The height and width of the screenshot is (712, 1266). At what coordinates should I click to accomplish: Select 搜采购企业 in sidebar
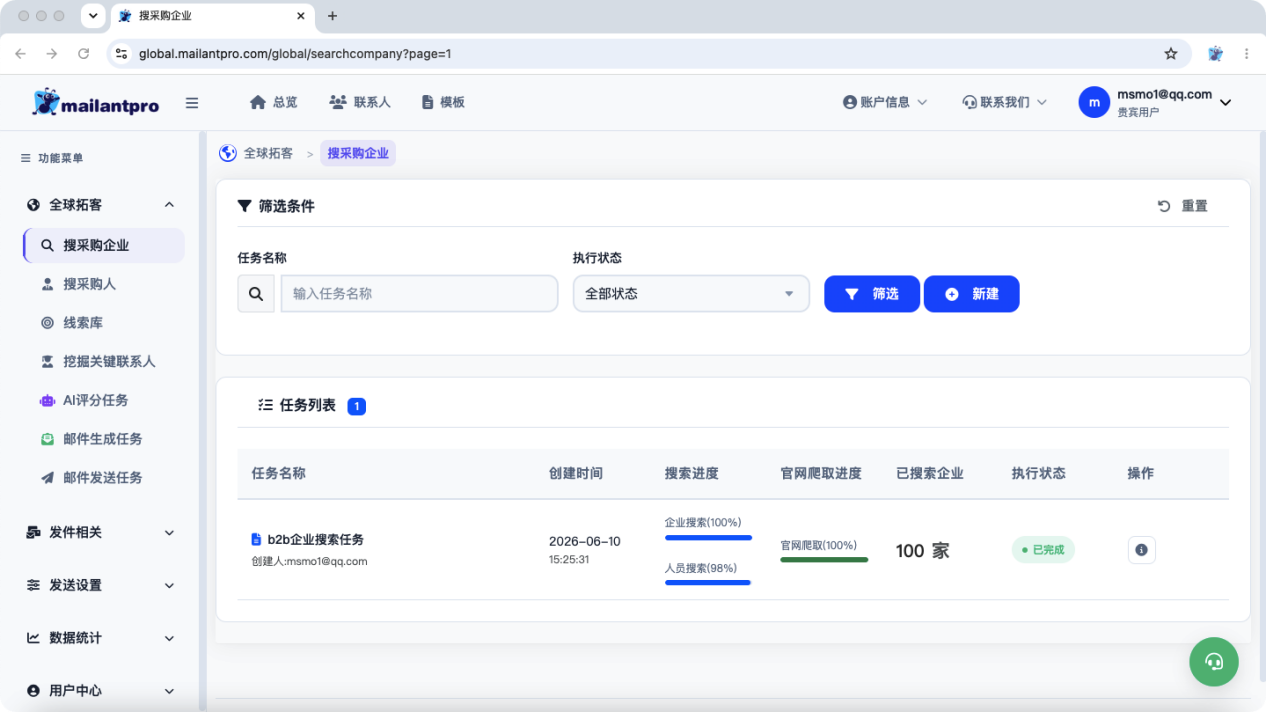(x=104, y=245)
